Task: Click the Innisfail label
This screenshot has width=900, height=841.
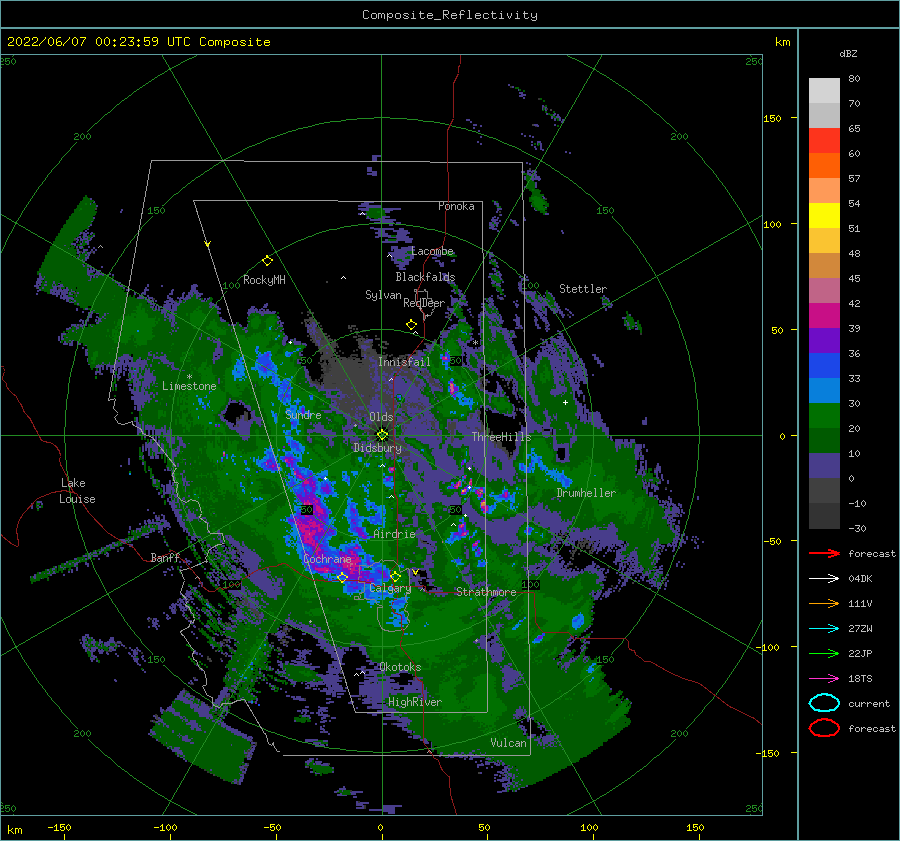Action: [x=404, y=362]
